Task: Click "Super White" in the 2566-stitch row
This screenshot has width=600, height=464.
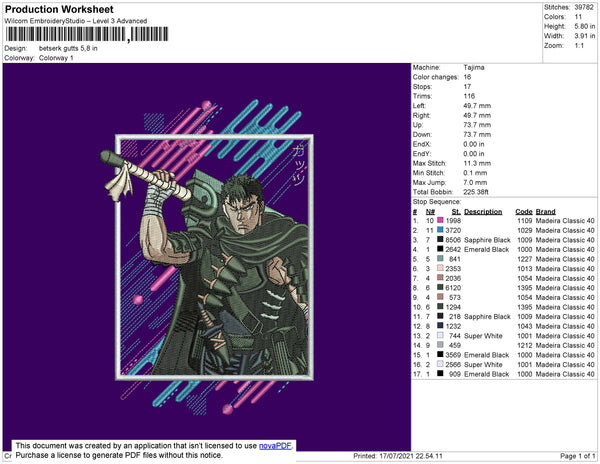Action: (x=483, y=364)
